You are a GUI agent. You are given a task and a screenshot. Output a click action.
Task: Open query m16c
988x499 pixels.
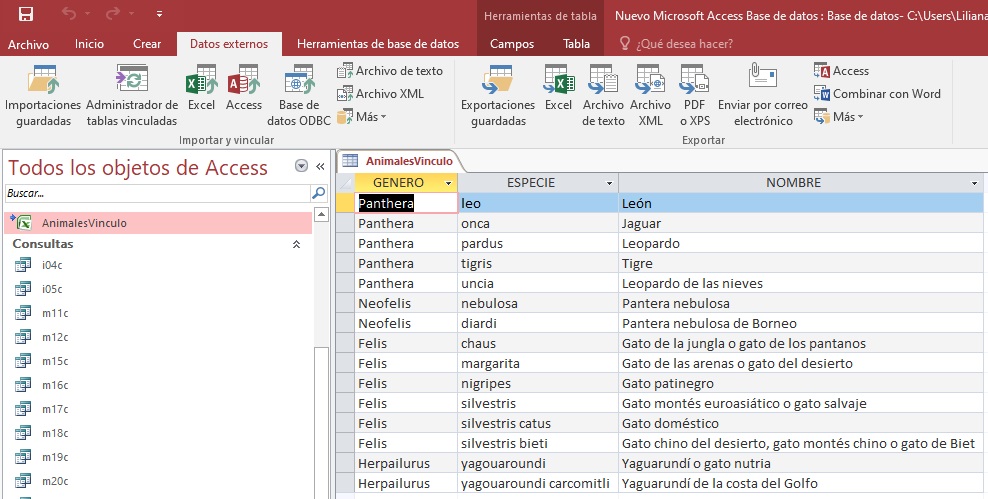pos(55,385)
